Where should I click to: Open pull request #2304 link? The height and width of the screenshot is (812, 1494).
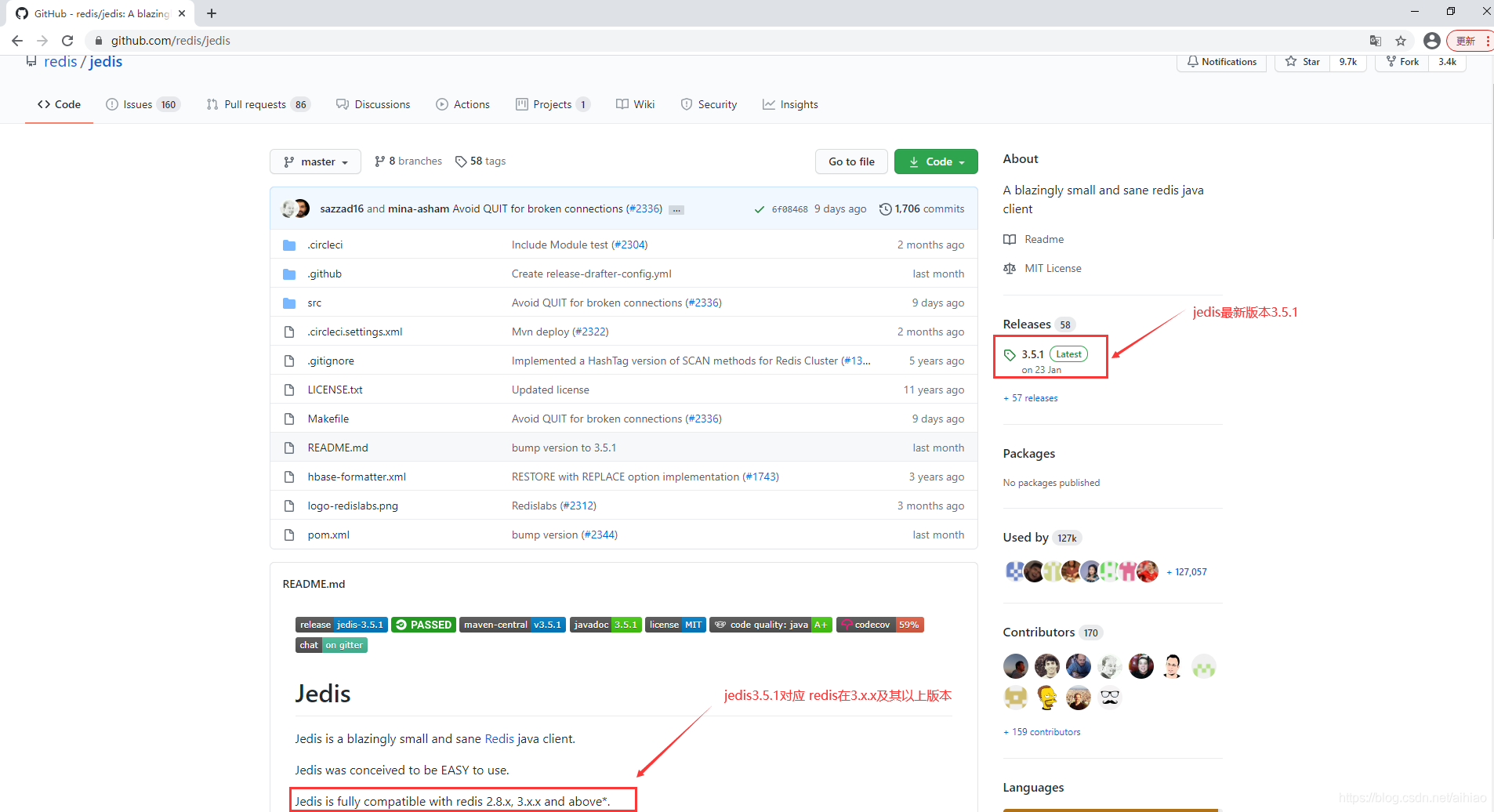(629, 245)
